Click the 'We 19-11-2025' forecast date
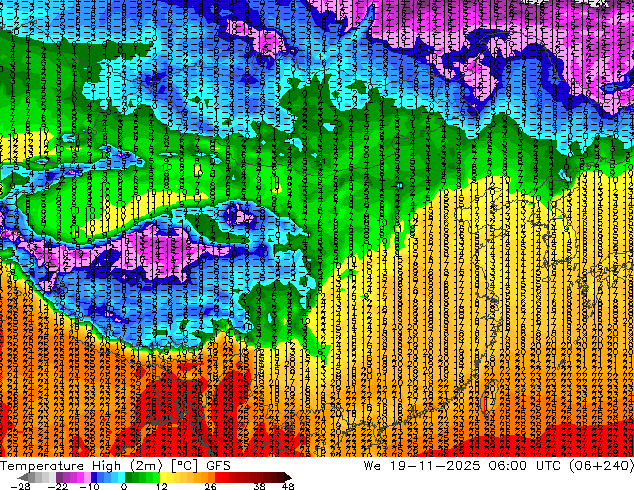Screen dimensions: 634x490 click(422, 466)
